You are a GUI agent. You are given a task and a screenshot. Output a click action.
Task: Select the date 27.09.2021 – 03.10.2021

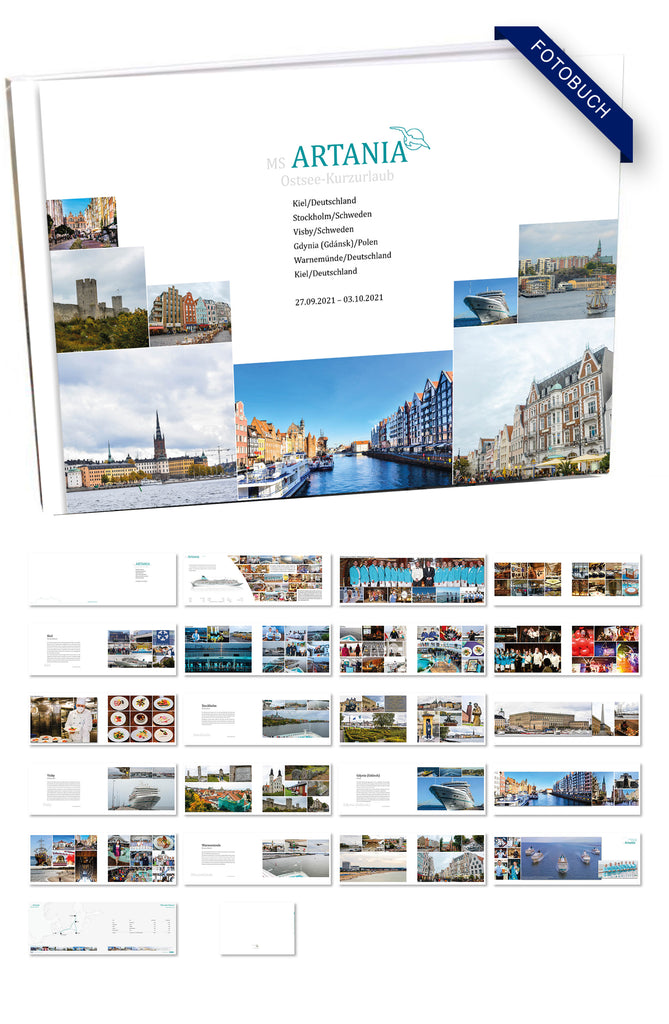click(339, 300)
